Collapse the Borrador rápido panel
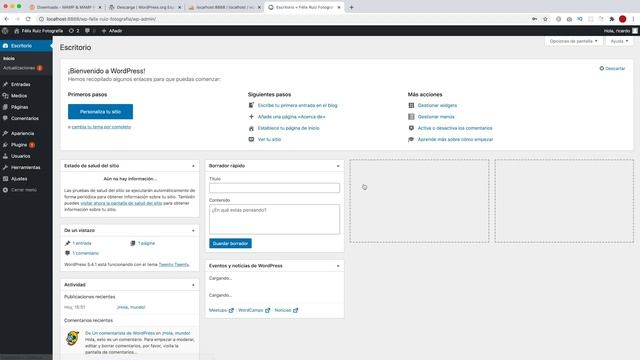640x360 pixels. click(338, 166)
